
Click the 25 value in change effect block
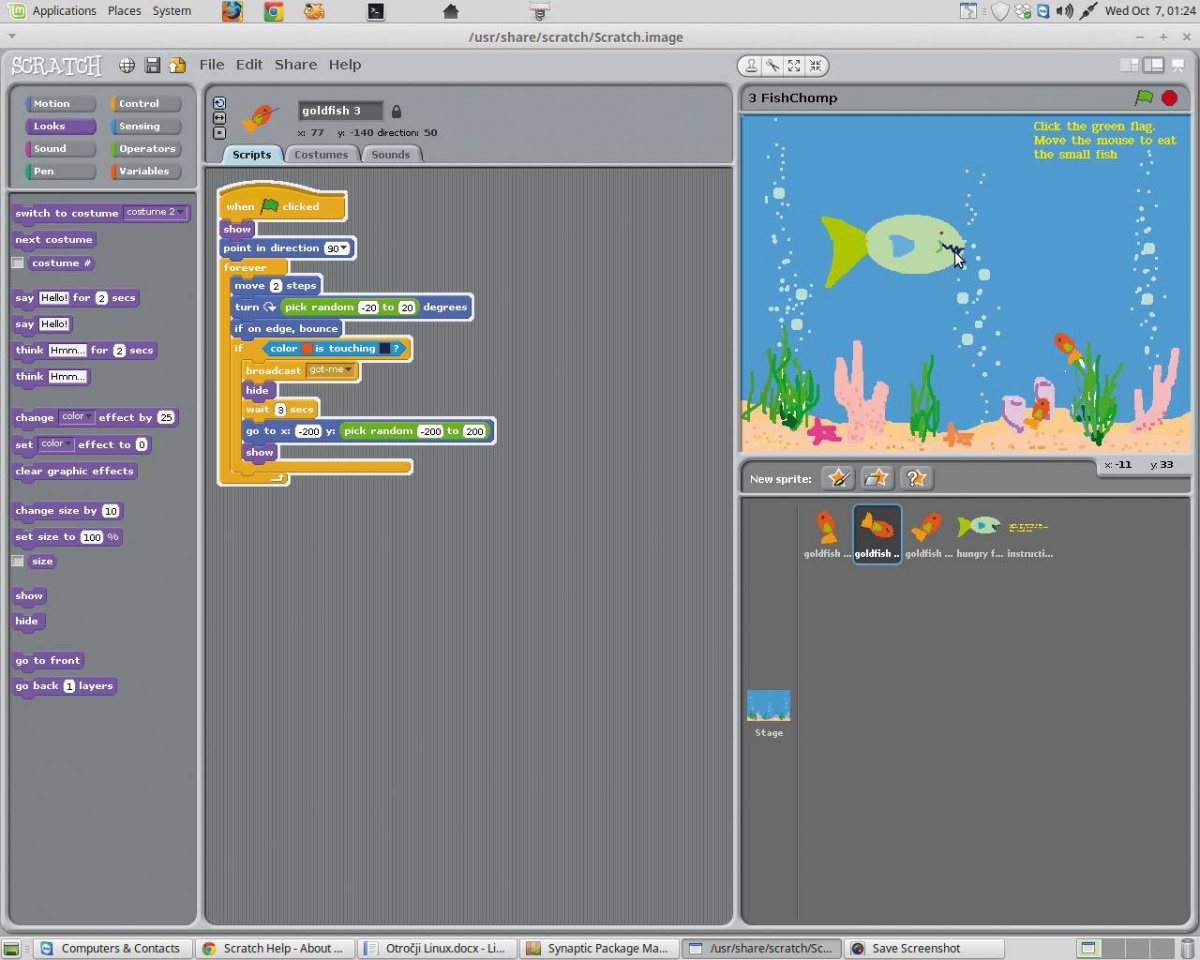point(166,418)
